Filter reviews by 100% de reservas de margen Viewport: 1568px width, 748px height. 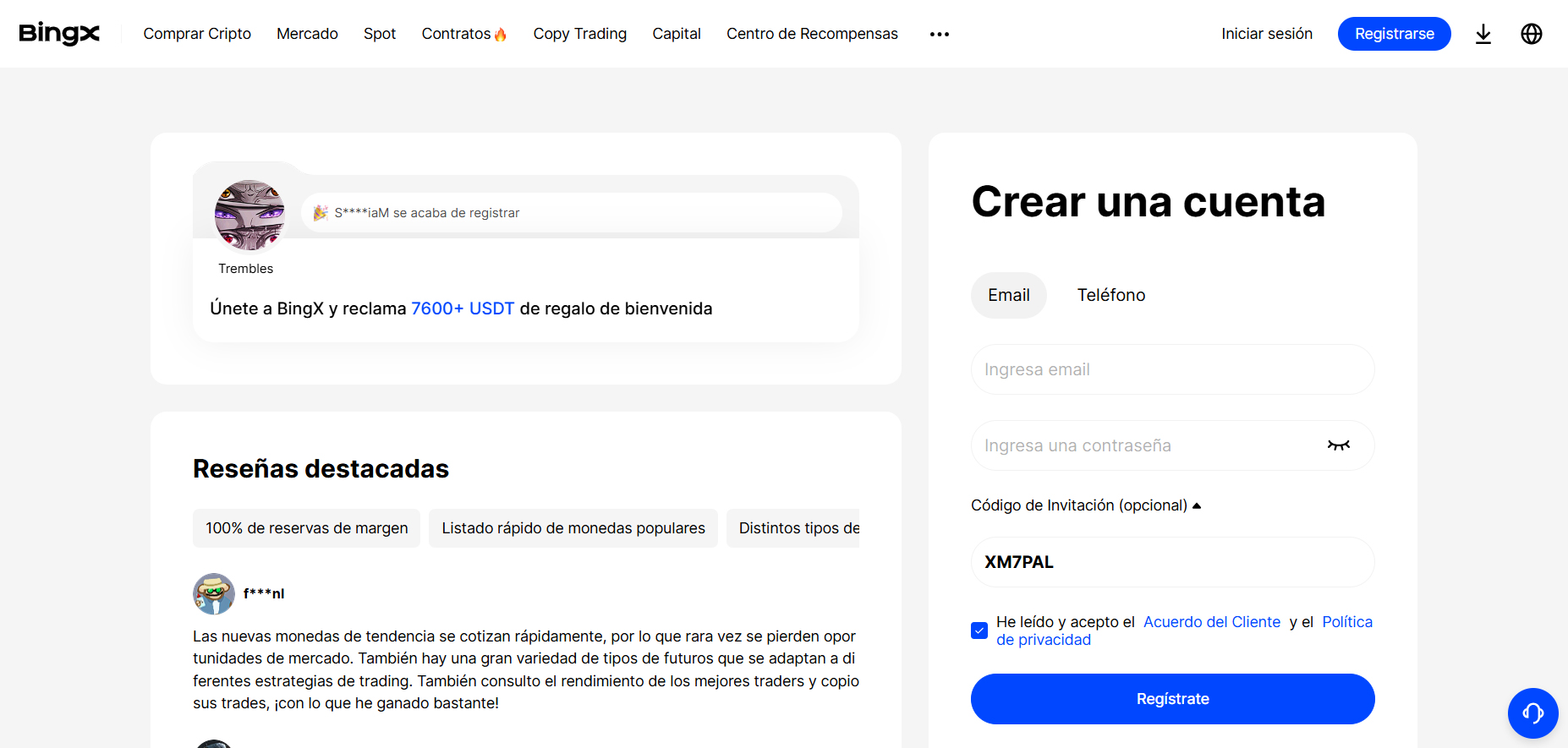coord(306,528)
